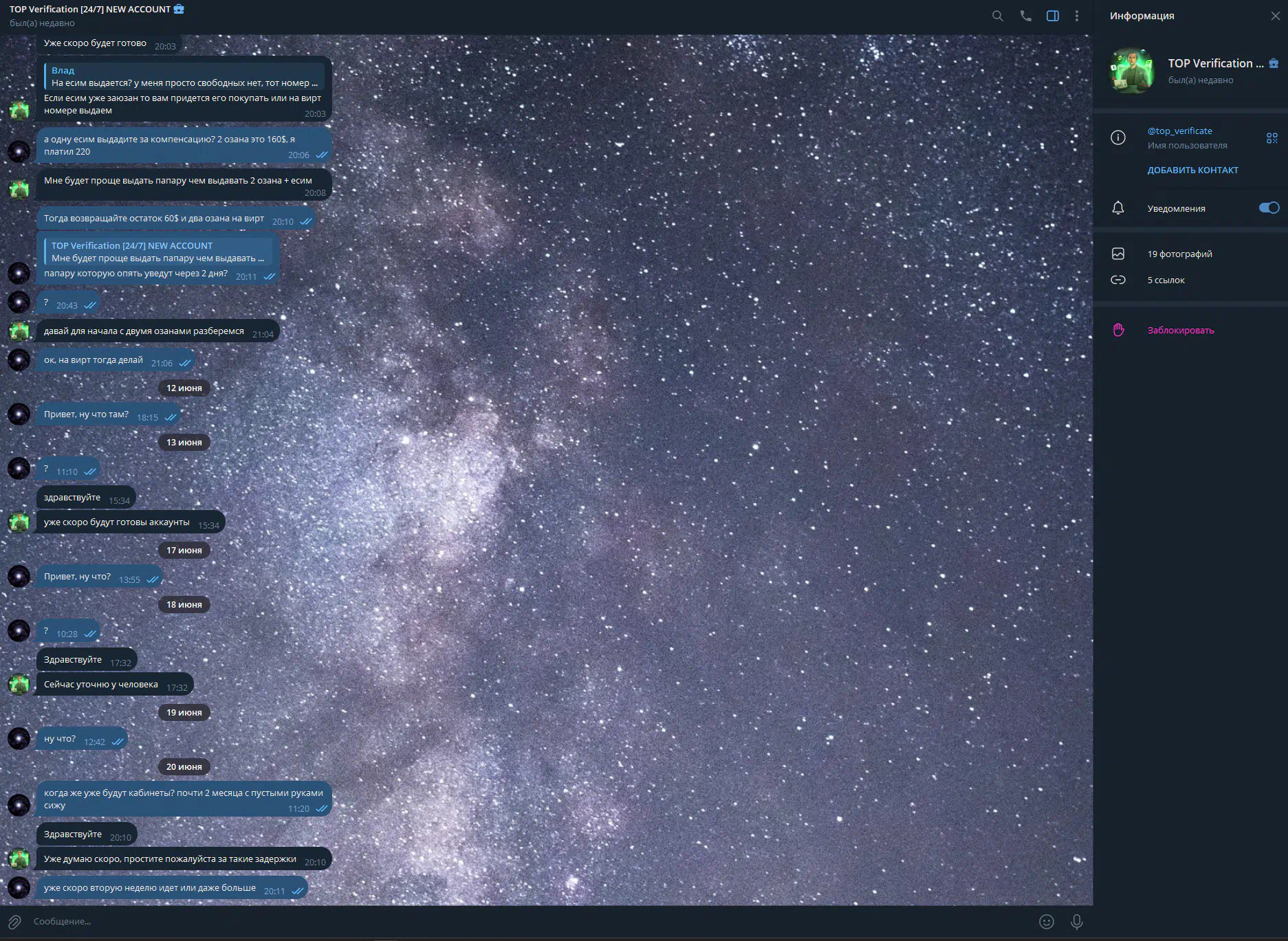Click the briefcase badge in chat header
1288x941 pixels.
click(x=179, y=9)
